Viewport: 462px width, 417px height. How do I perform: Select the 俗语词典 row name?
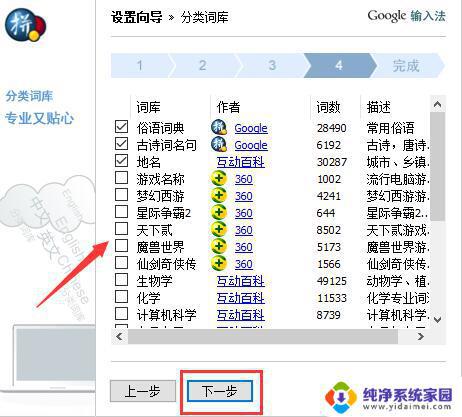tap(160, 128)
